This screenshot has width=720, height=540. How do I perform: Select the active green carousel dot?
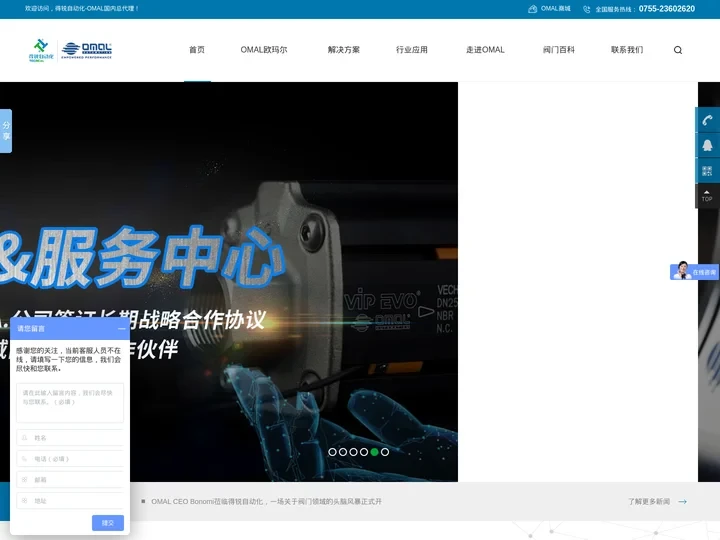[375, 452]
